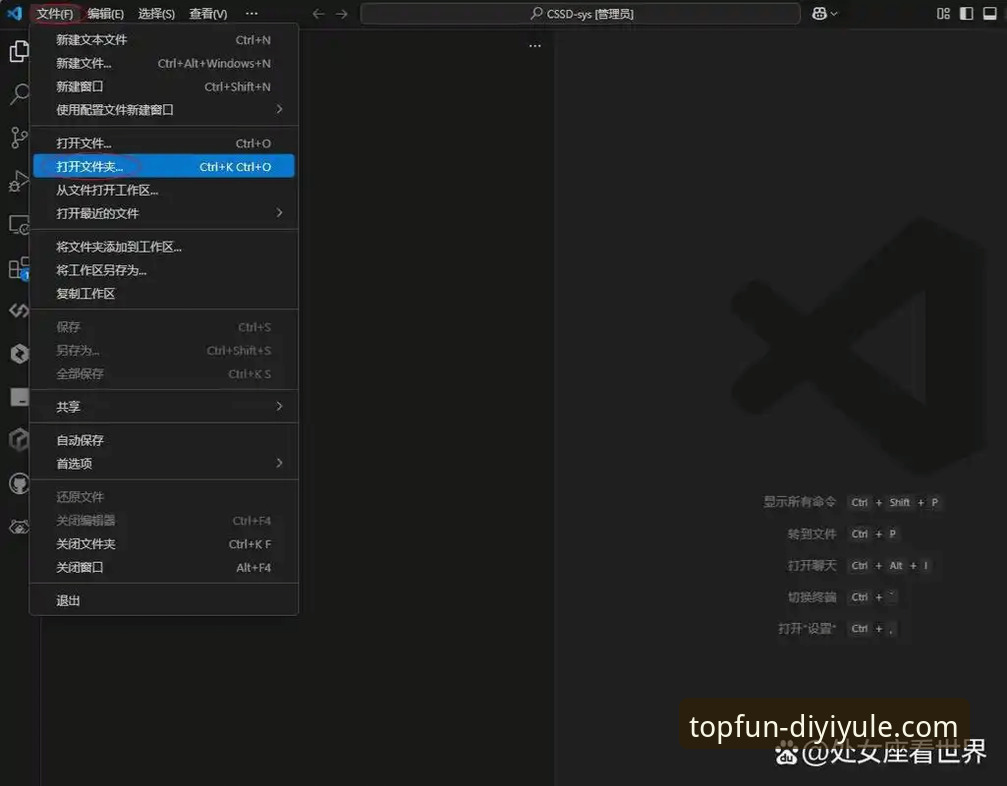Toggle the primary side bar visibility
The height and width of the screenshot is (786, 1007).
coord(966,14)
